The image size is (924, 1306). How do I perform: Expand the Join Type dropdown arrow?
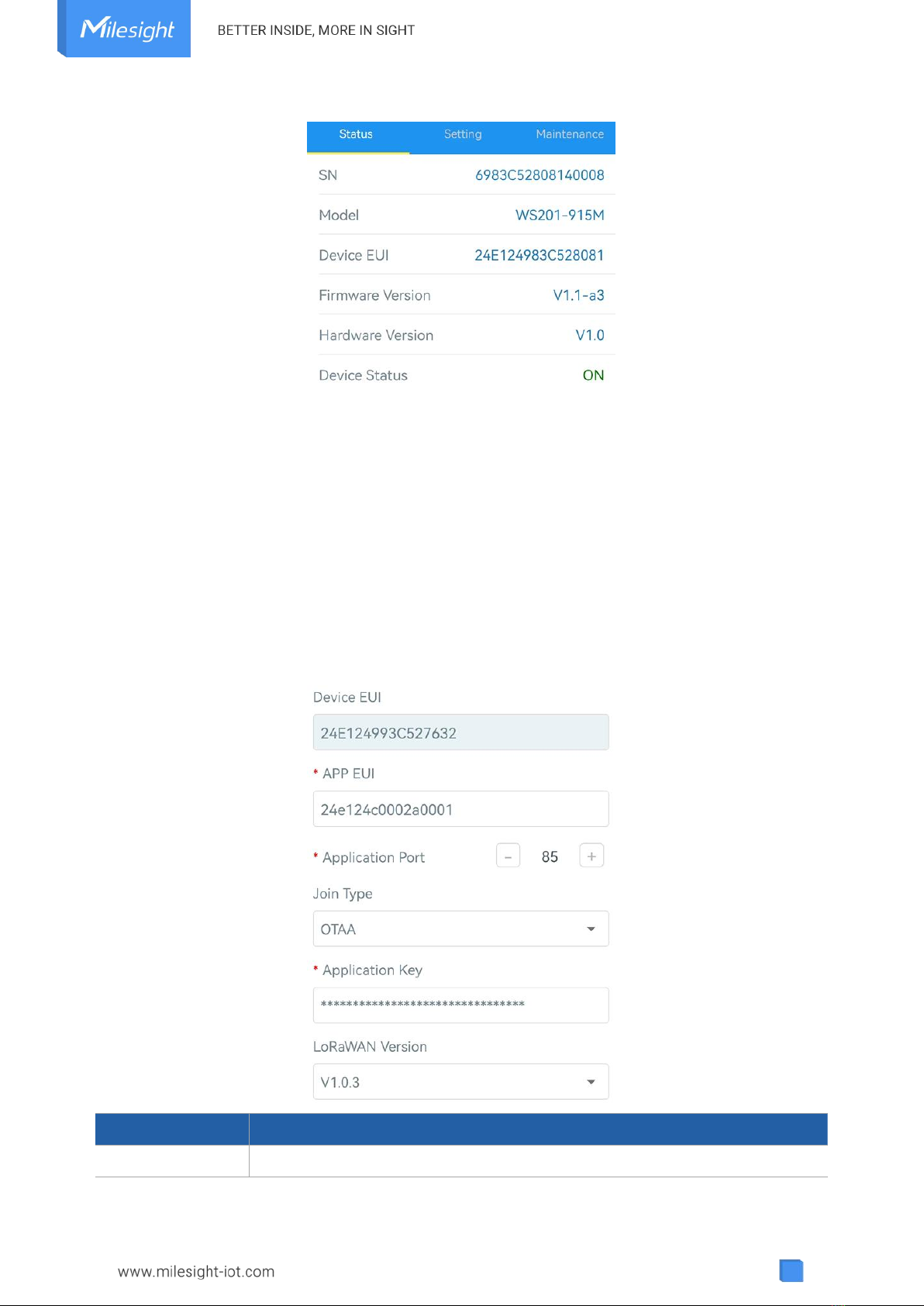point(591,929)
